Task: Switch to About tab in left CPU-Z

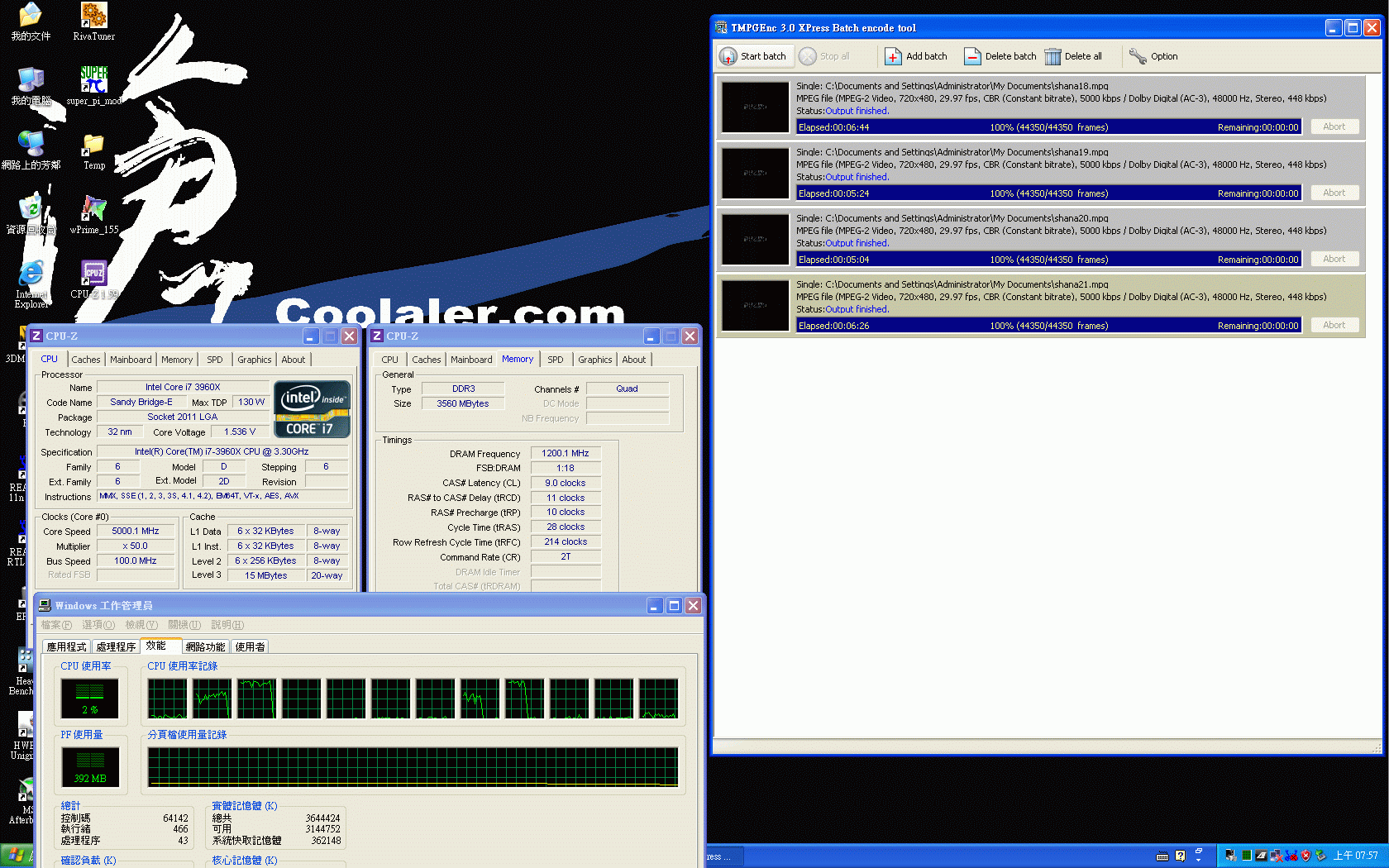Action: [293, 360]
